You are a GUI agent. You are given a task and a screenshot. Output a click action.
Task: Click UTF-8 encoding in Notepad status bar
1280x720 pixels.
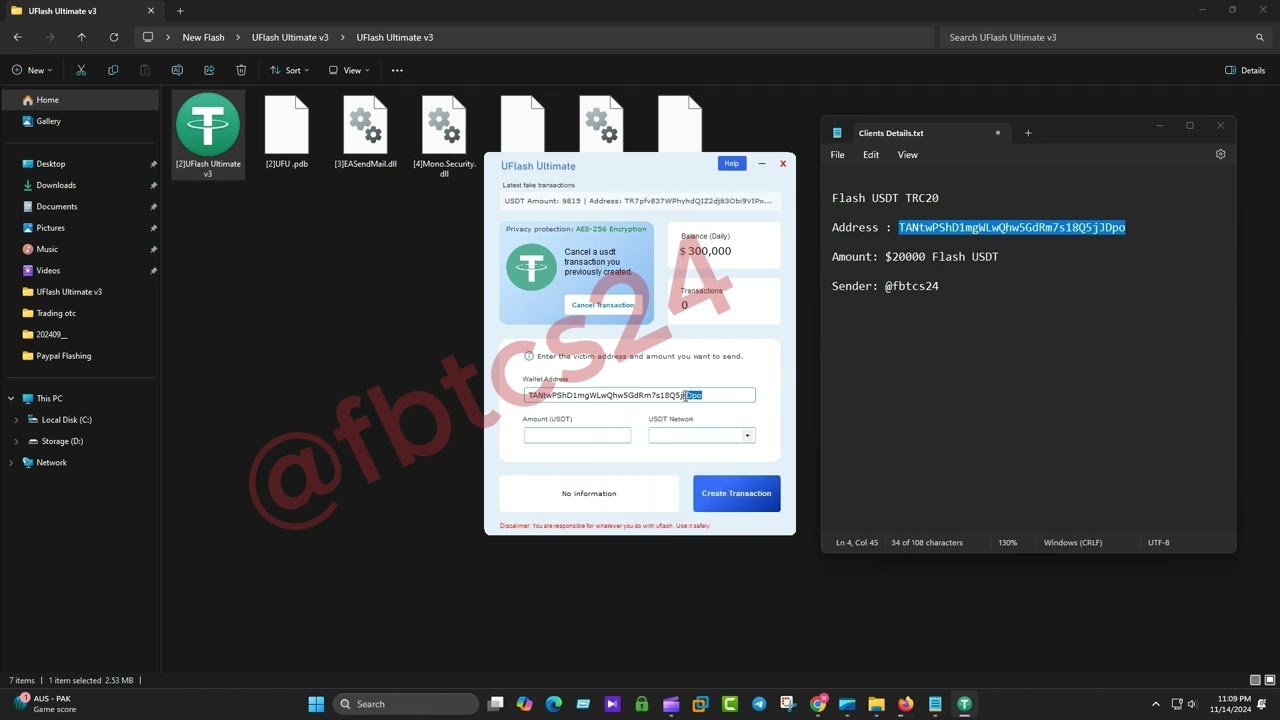coord(1158,543)
